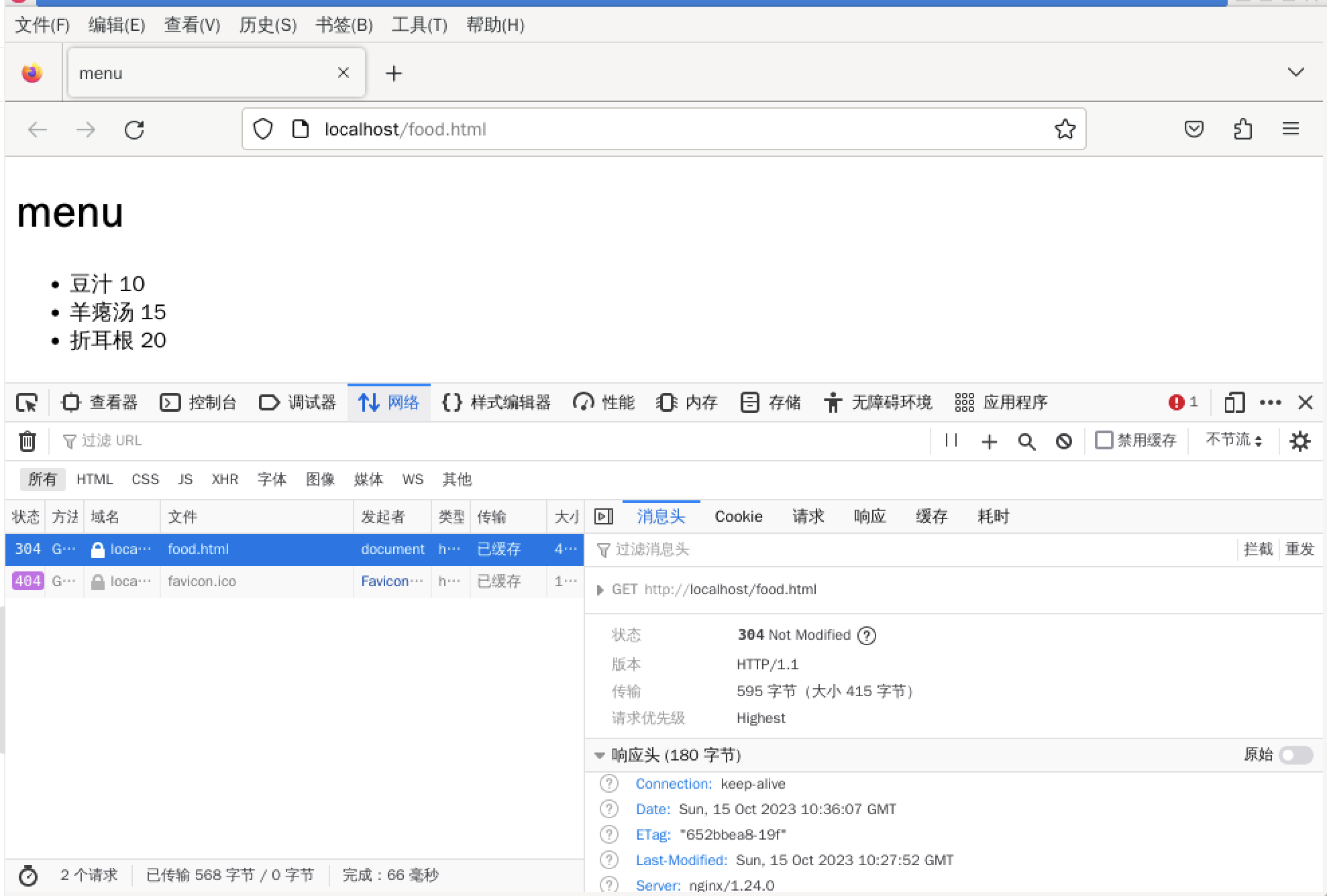Close the developer tools panel
The image size is (1327, 896).
click(1306, 402)
